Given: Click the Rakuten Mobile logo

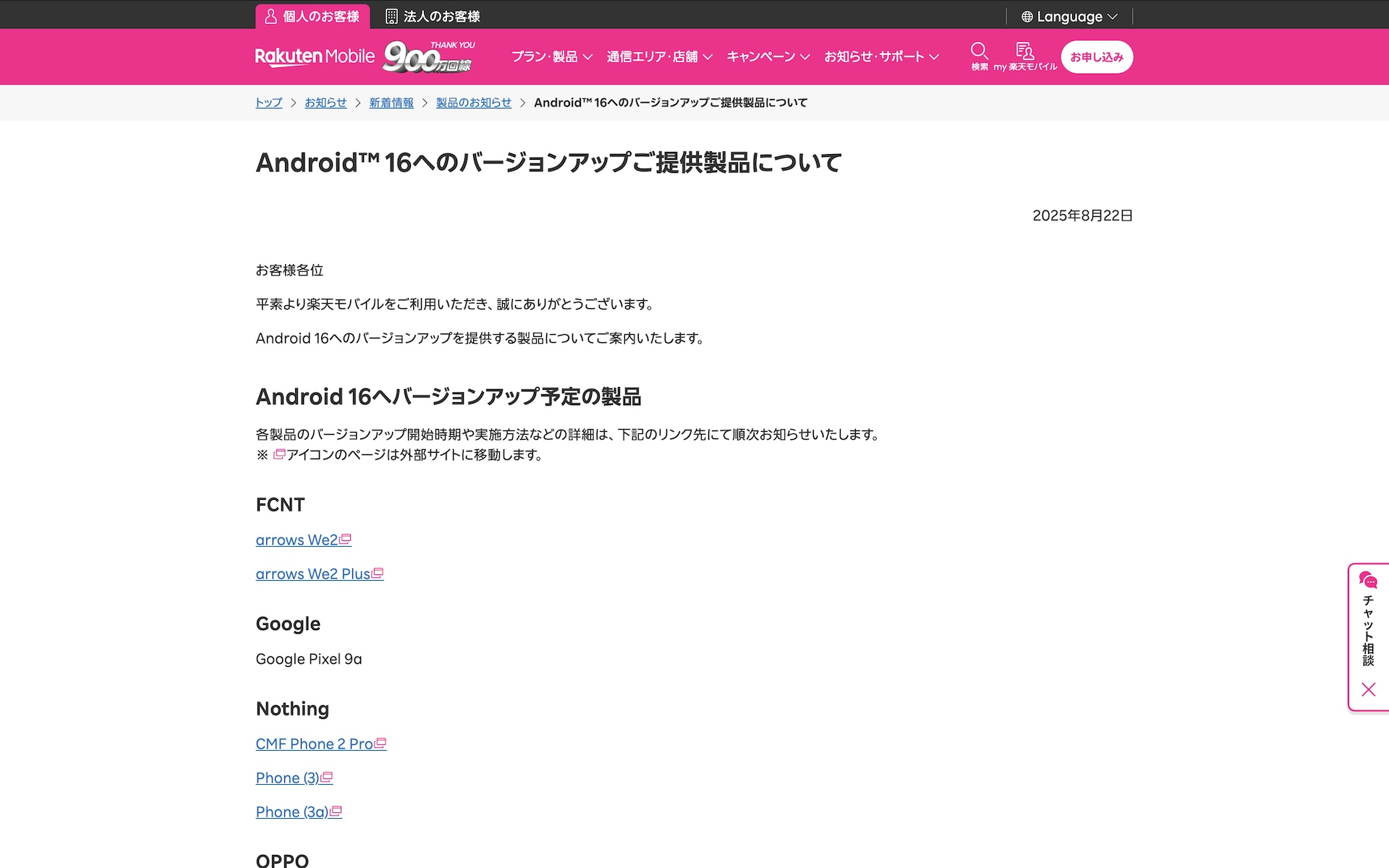Looking at the screenshot, I should pos(315,56).
